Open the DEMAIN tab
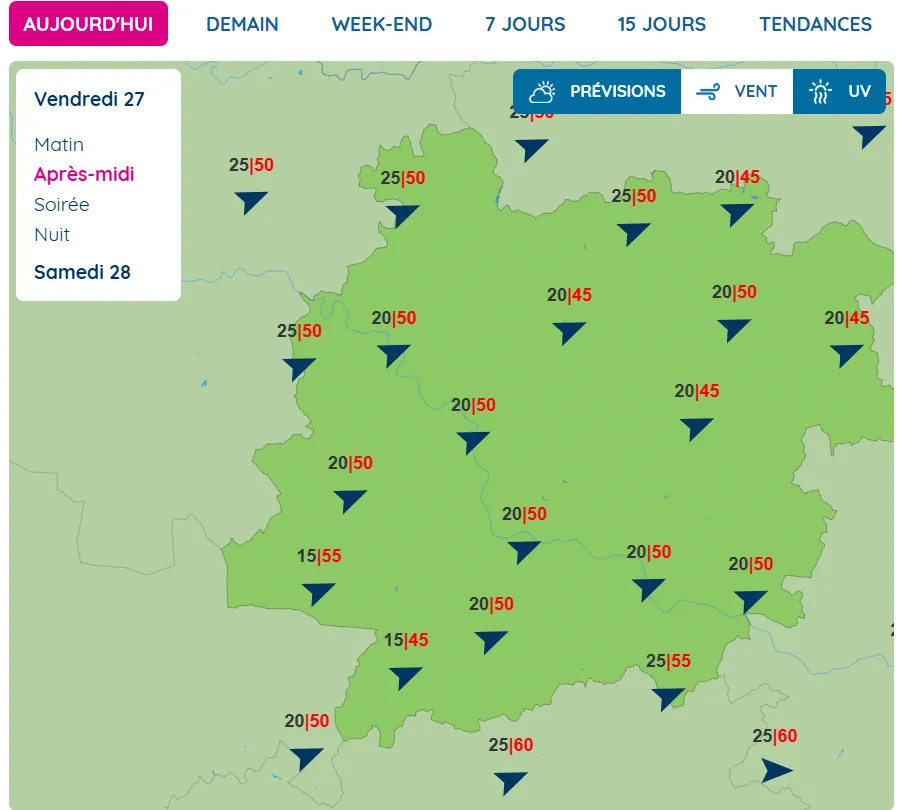 pos(242,24)
